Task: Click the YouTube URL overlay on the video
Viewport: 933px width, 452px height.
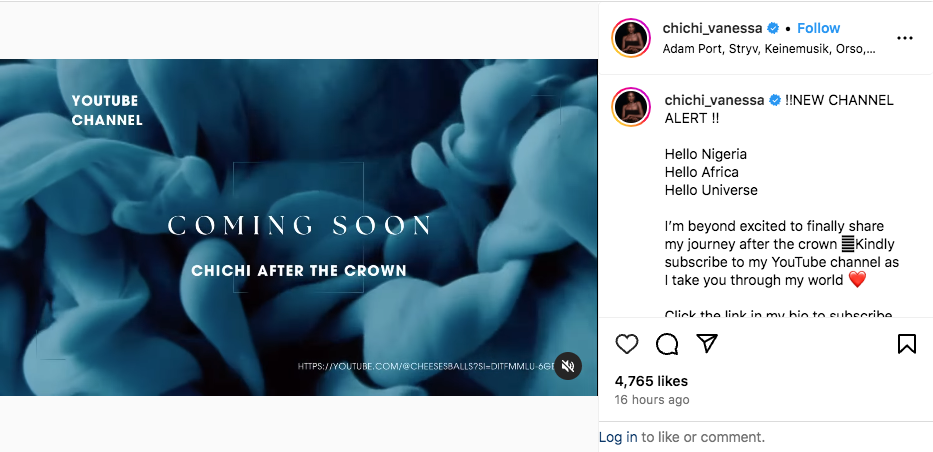Action: click(424, 367)
